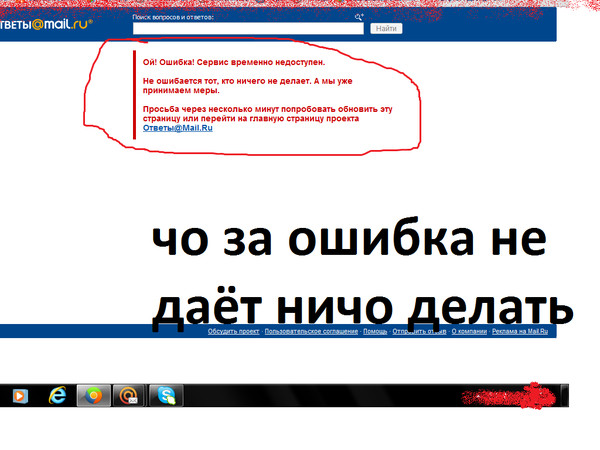Image resolution: width=600 pixels, height=450 pixels.
Task: Click the Помощь footer link
Action: [x=375, y=331]
